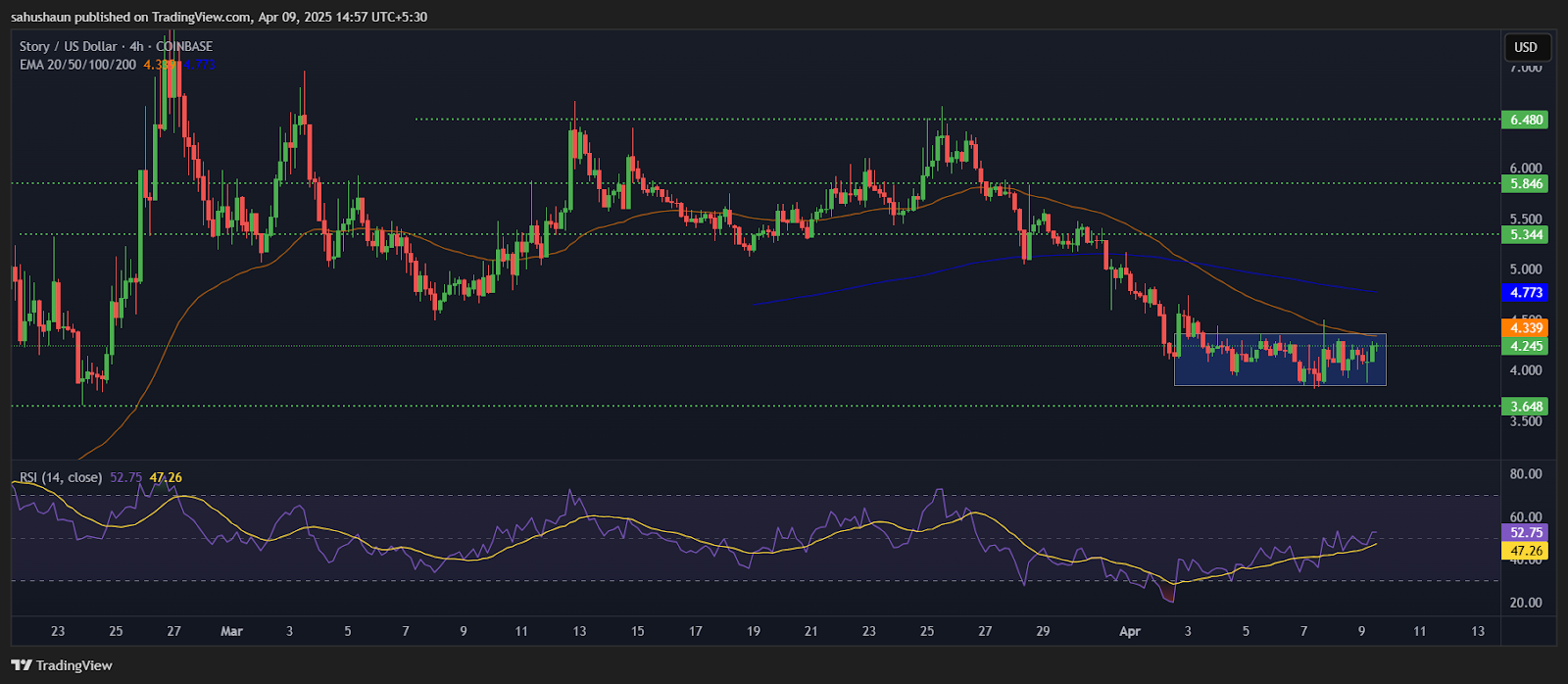Select the RSI (14, close) indicator label
Viewport: 1568px width, 684px height.
click(61, 477)
